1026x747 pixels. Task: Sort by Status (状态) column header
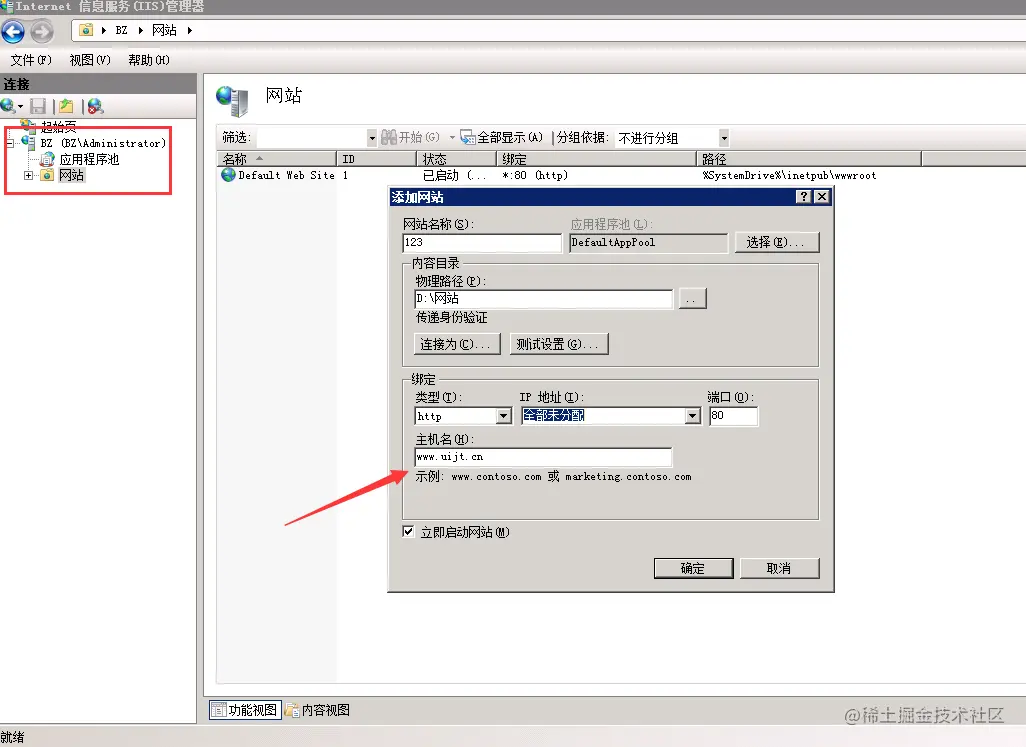[456, 159]
